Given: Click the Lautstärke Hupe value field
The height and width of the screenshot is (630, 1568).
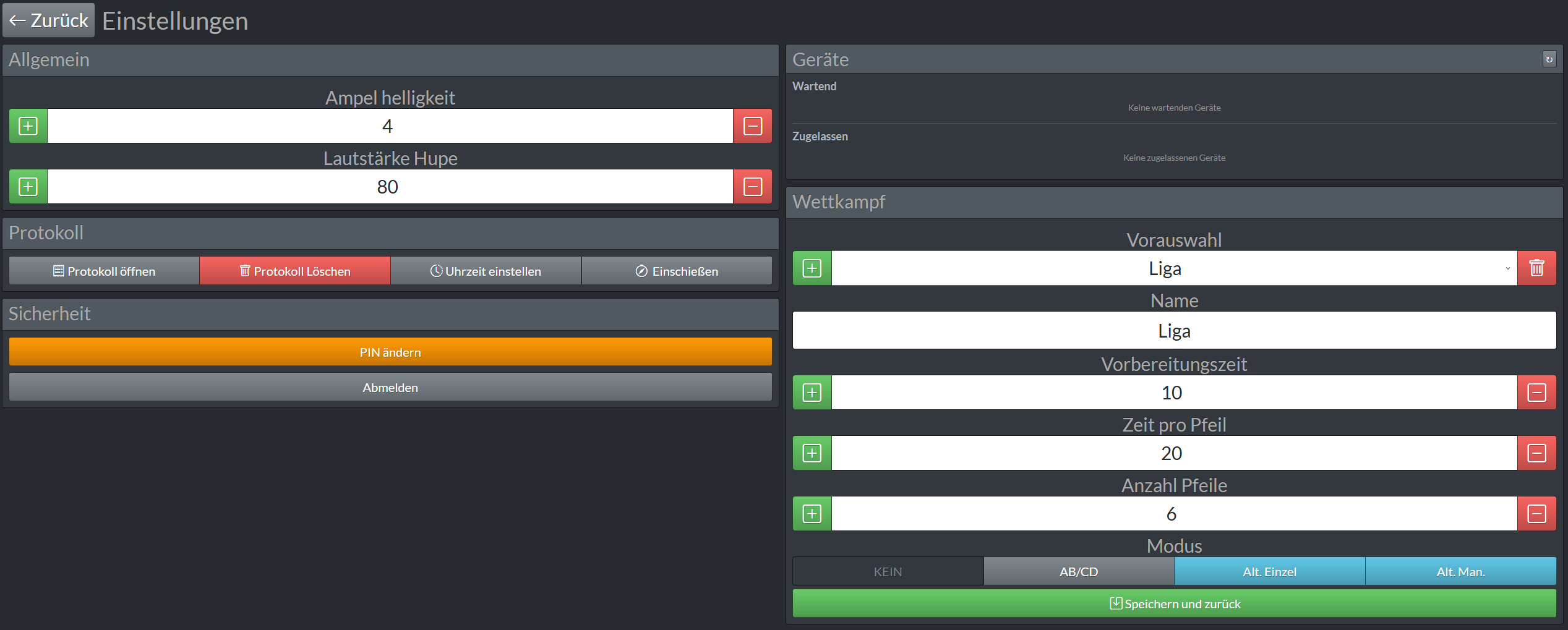Looking at the screenshot, I should [390, 187].
